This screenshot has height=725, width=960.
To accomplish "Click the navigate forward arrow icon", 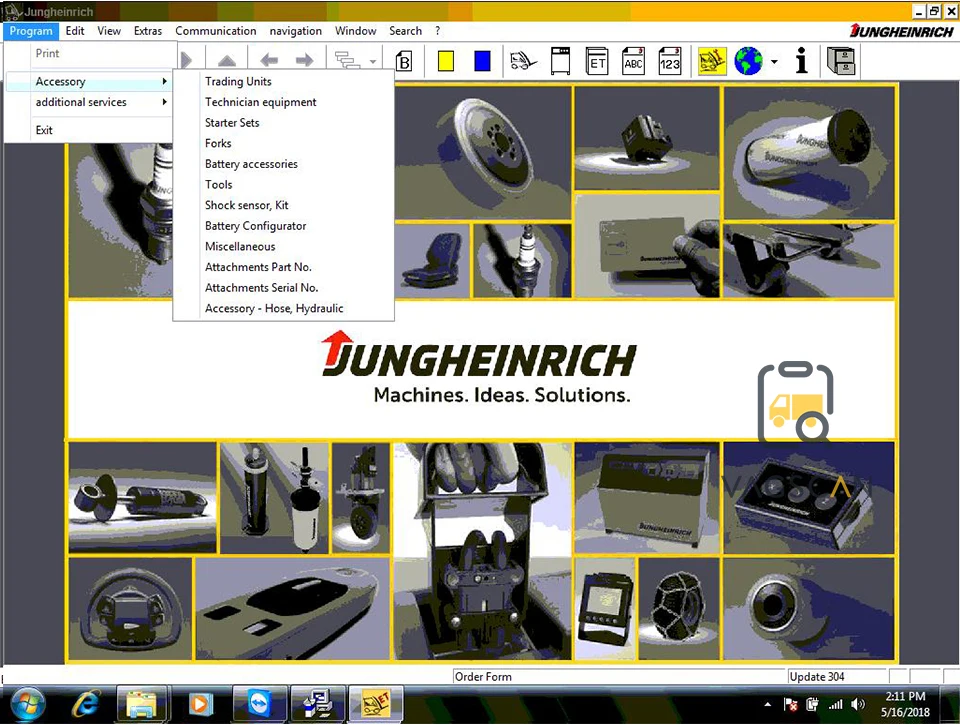I will [x=304, y=60].
